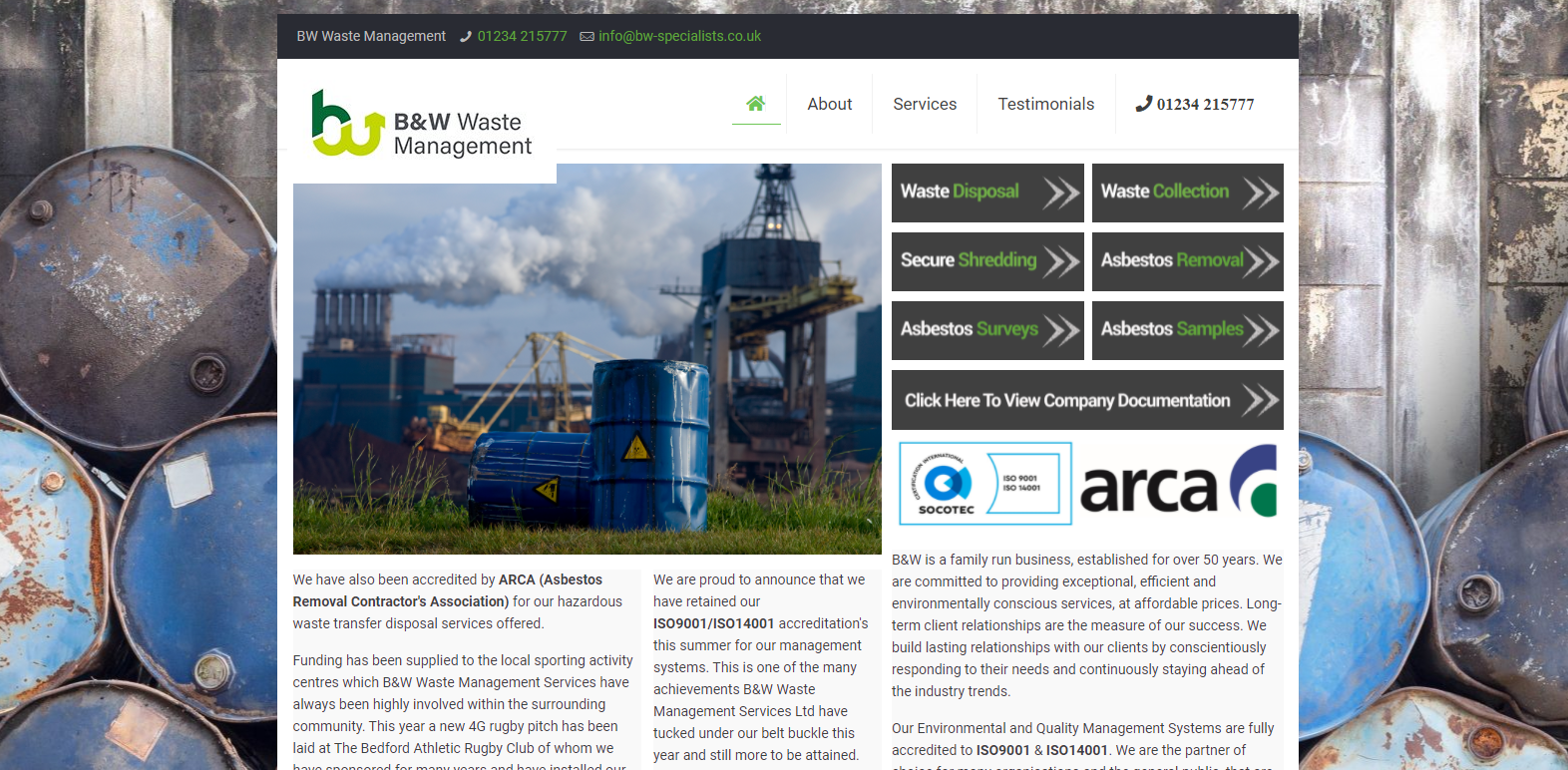
Task: Click the phone icon in the top dark bar
Action: (x=466, y=37)
